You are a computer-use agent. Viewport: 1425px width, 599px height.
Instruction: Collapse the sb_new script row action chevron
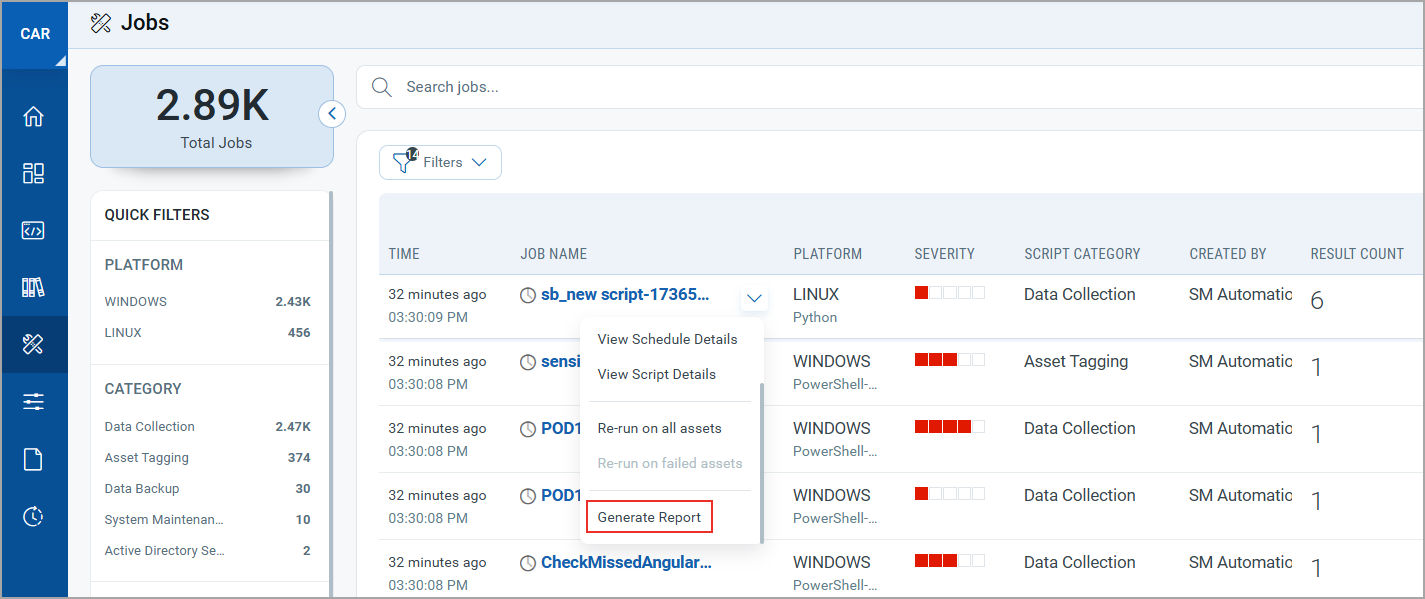pyautogui.click(x=755, y=298)
